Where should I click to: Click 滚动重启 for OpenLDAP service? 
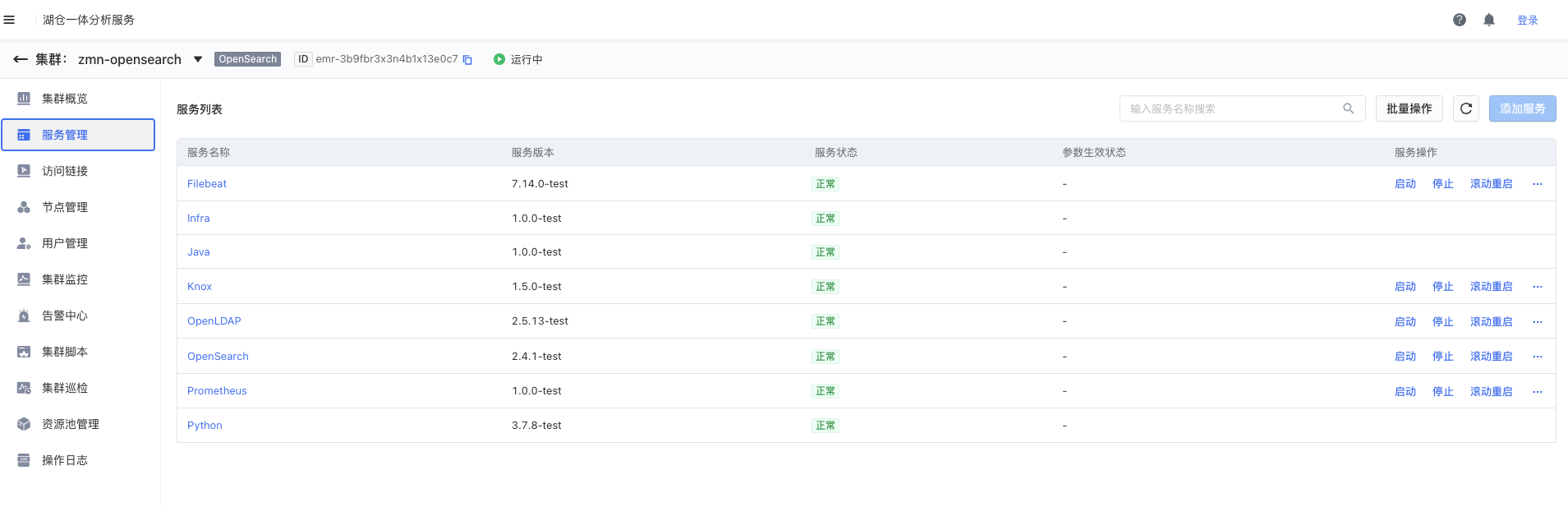[1491, 322]
